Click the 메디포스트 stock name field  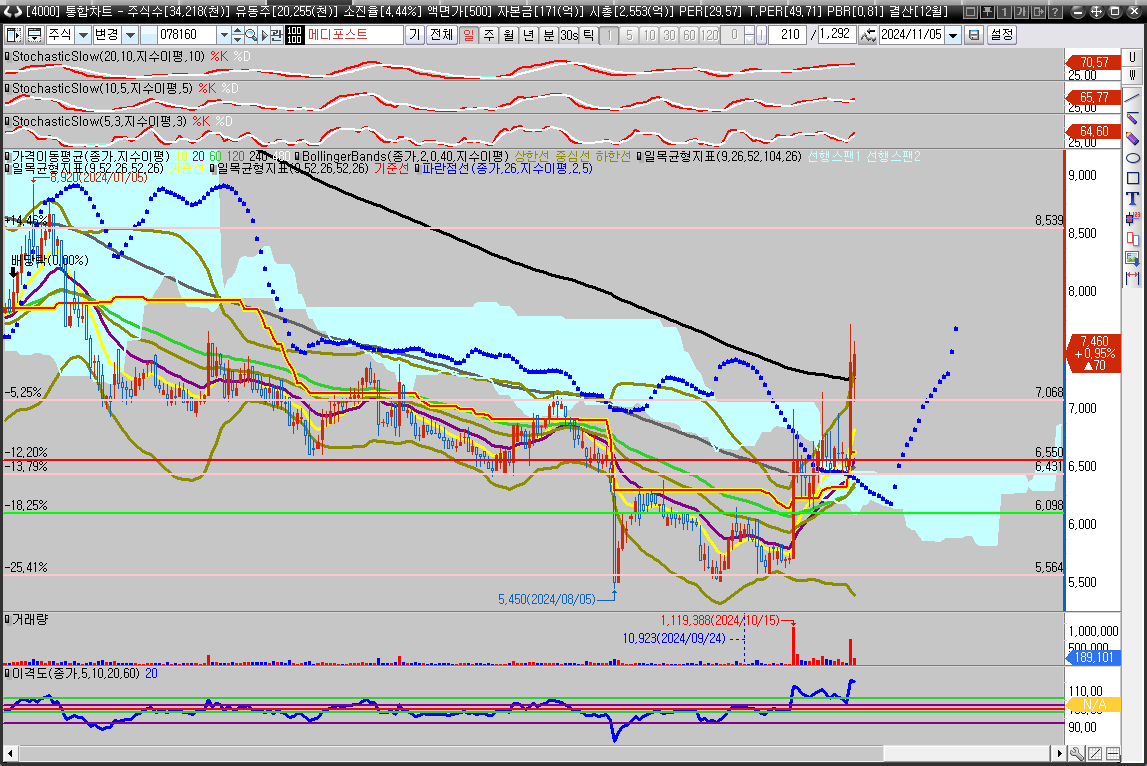354,34
